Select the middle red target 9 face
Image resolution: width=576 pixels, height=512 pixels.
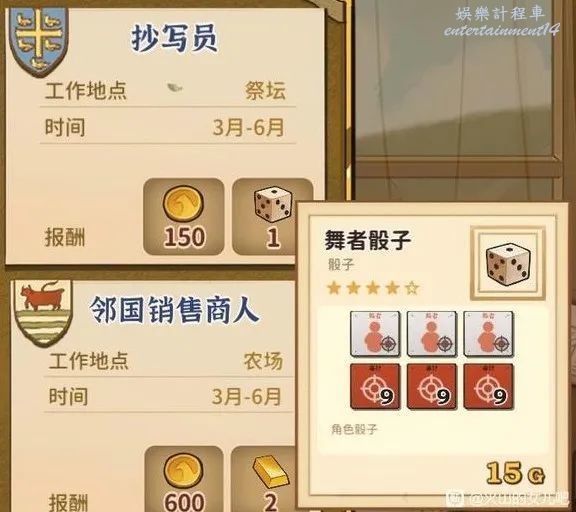432,387
